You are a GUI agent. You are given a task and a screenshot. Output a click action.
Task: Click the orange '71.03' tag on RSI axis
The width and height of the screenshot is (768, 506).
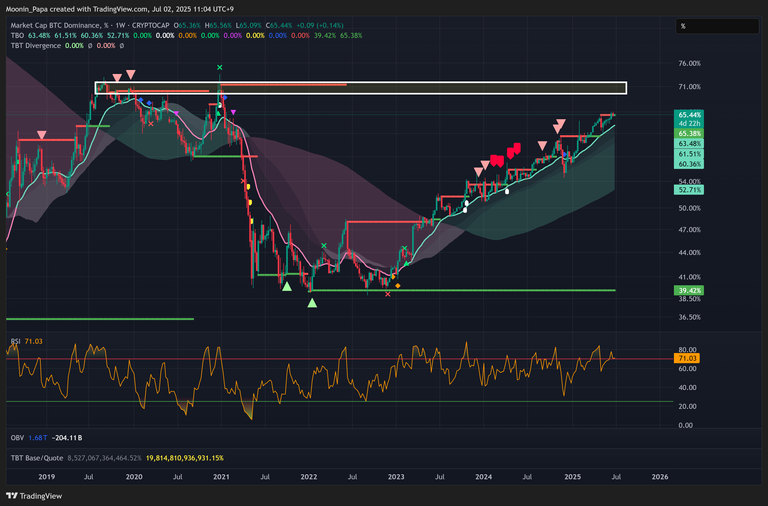tap(687, 359)
